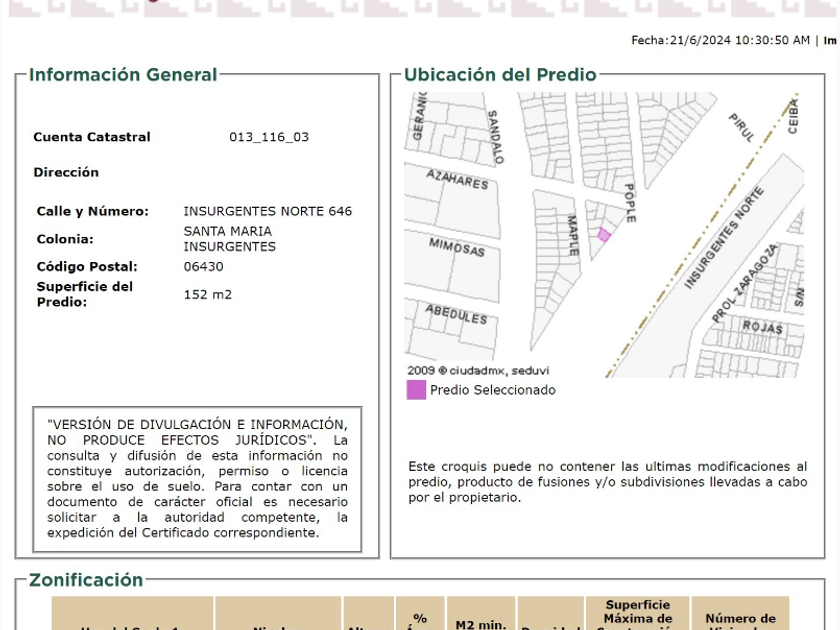Click postal code value 06430
840x630 pixels.
(204, 266)
